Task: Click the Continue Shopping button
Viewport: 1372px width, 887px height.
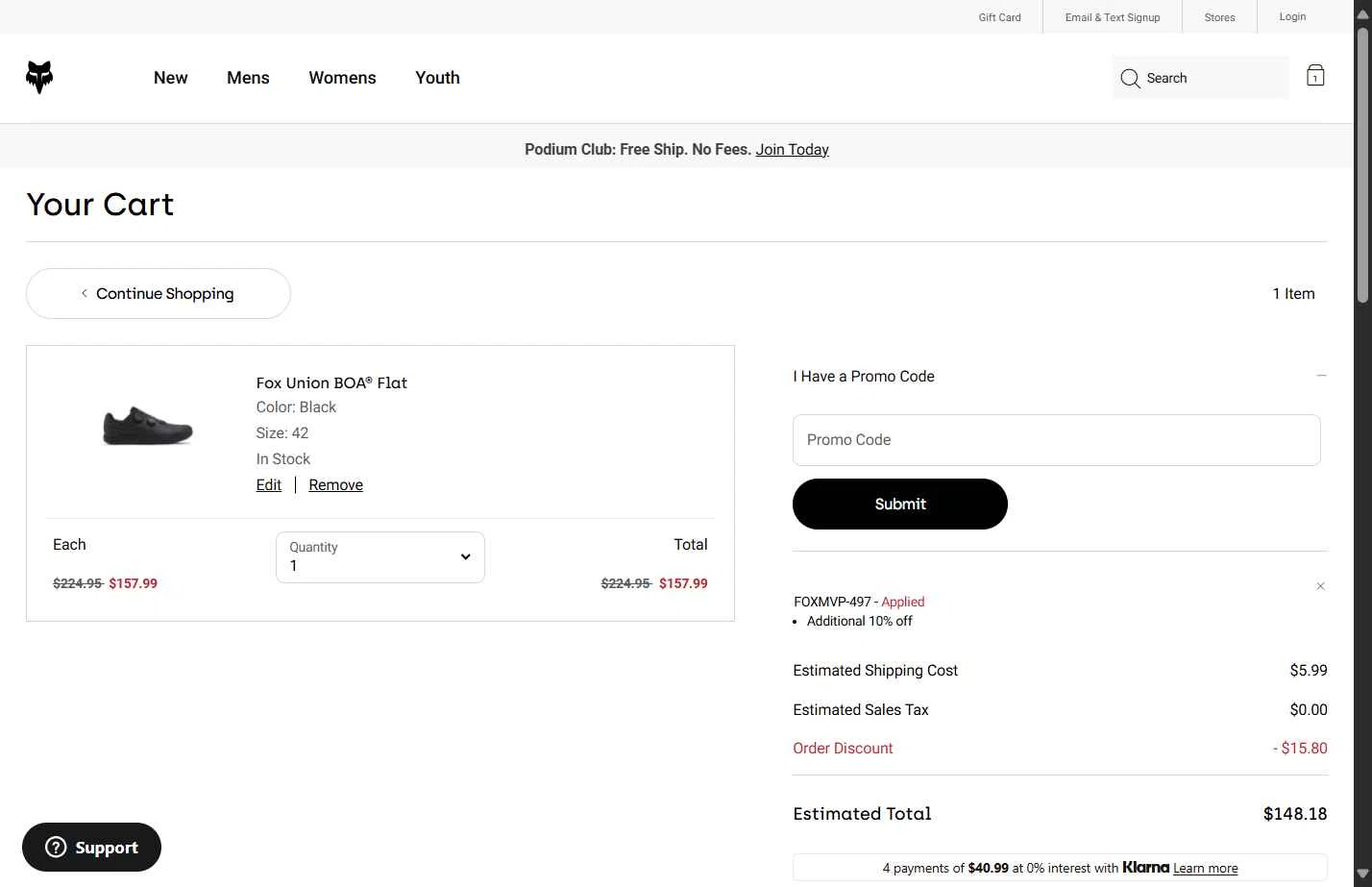Action: [159, 293]
